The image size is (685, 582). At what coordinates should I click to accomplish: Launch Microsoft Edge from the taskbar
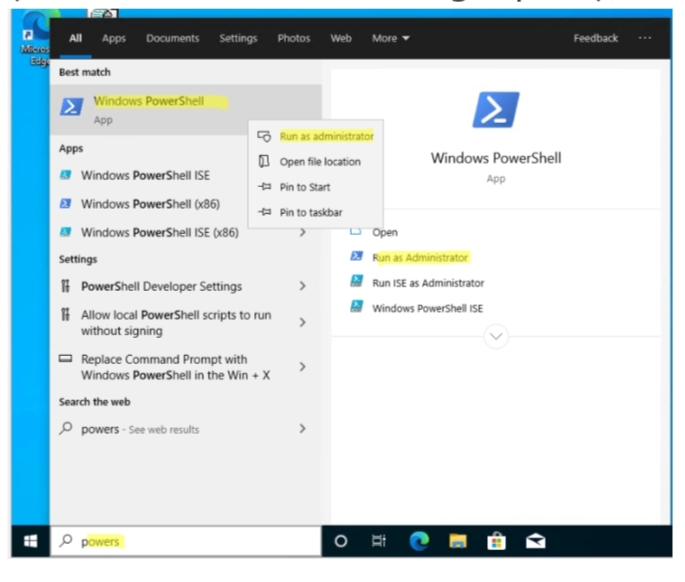click(419, 541)
